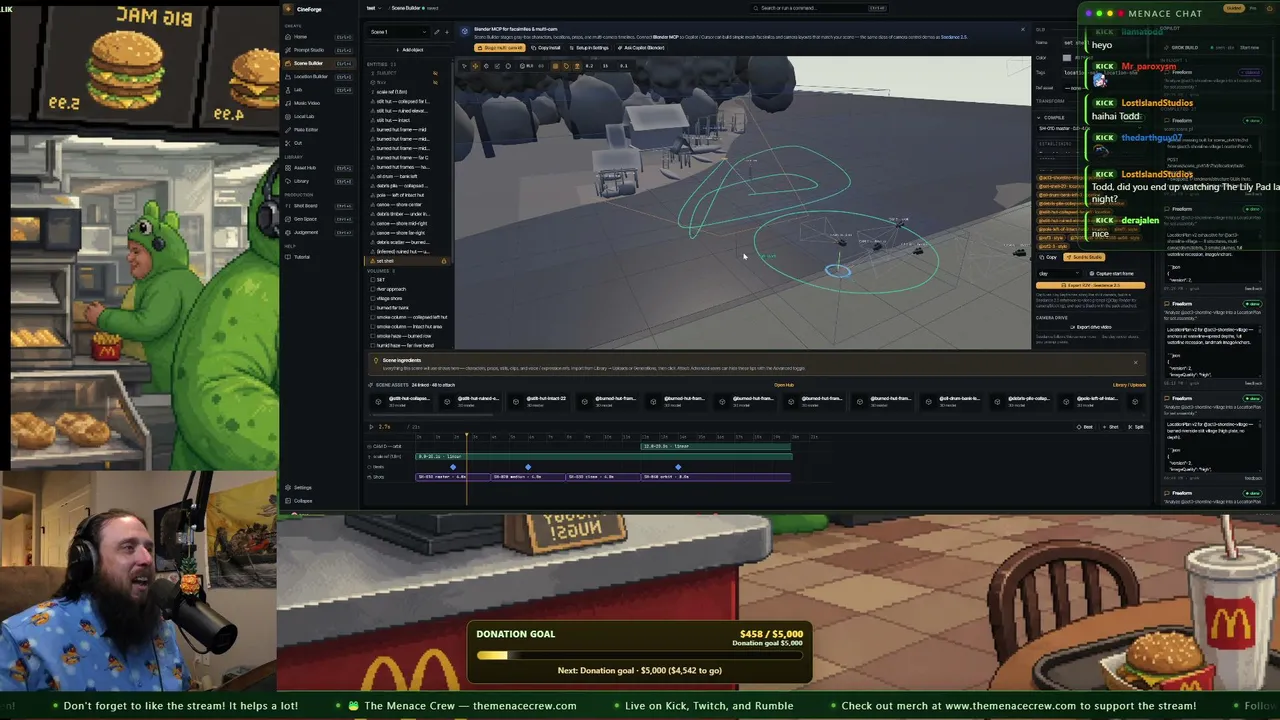This screenshot has height=720, width=1280.
Task: Check the humid haze — far river bend checkbox
Action: coord(373,345)
